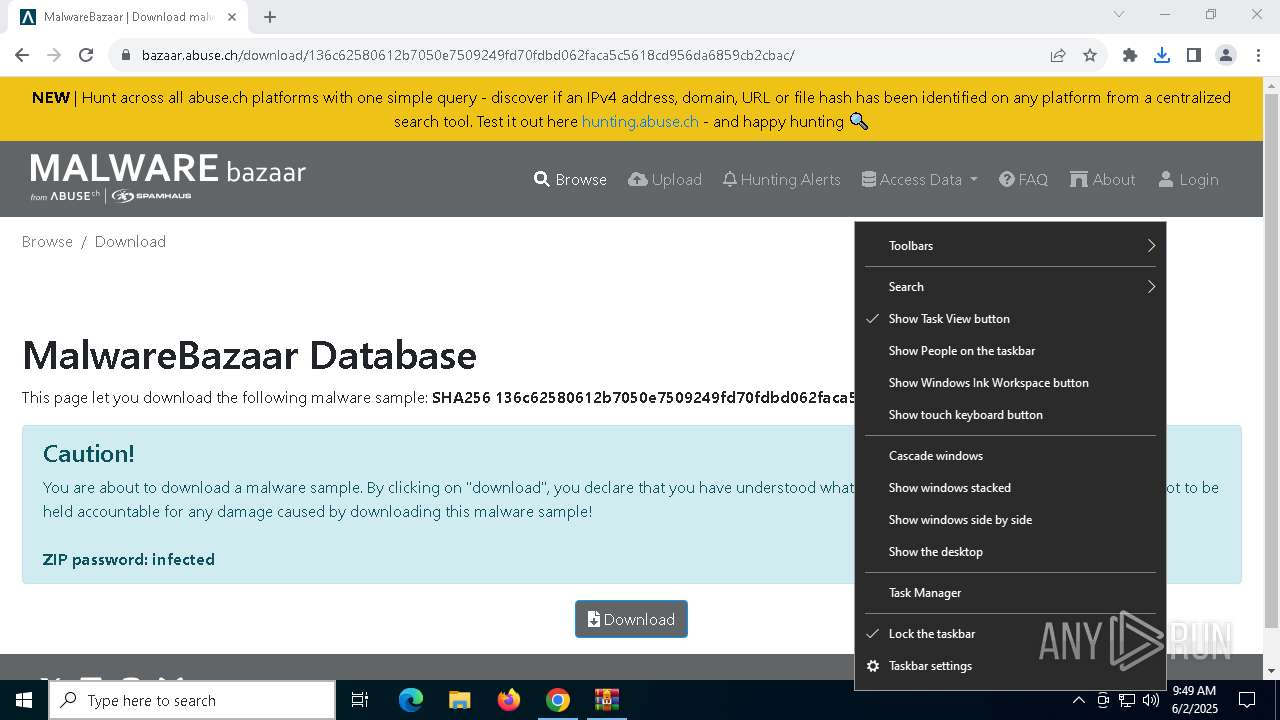The image size is (1280, 720).
Task: Open the About page
Action: coord(1102,179)
